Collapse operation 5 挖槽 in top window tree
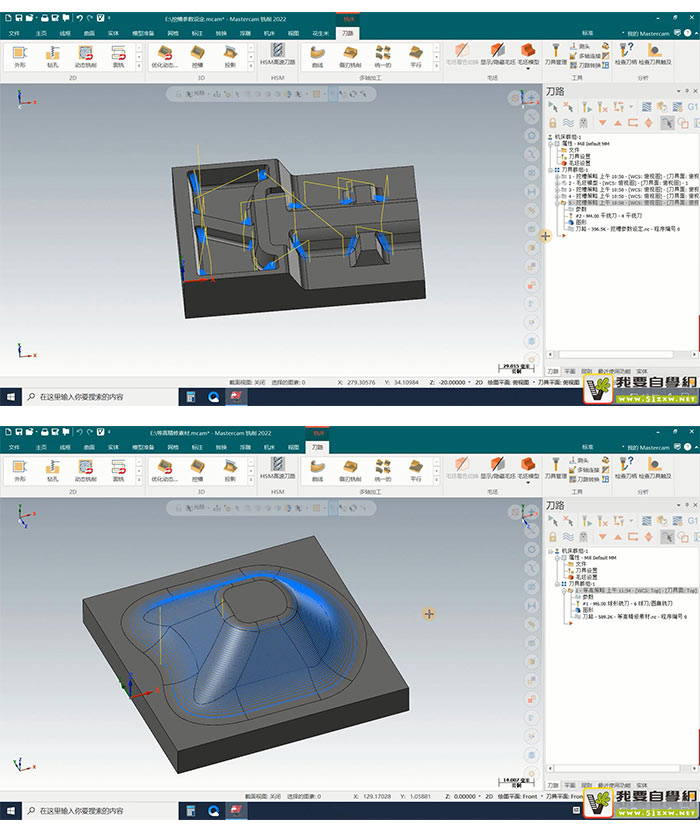Image resolution: width=700 pixels, height=829 pixels. click(x=557, y=202)
